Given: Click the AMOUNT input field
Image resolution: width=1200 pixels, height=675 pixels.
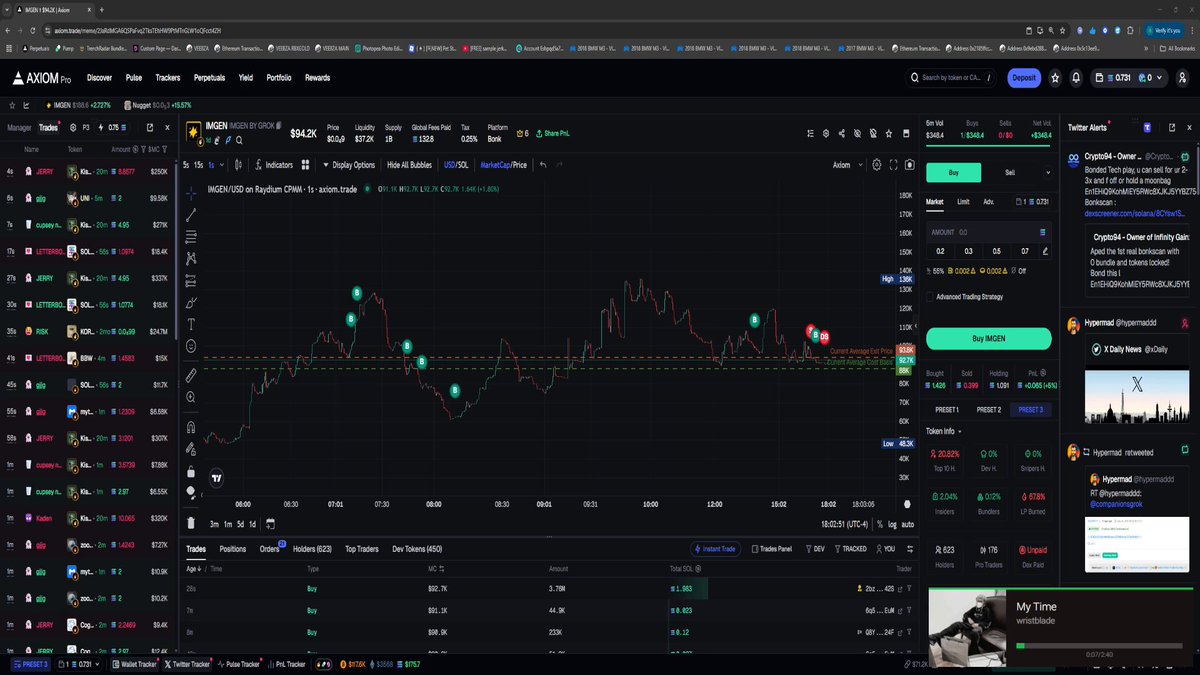Looking at the screenshot, I should click(988, 232).
